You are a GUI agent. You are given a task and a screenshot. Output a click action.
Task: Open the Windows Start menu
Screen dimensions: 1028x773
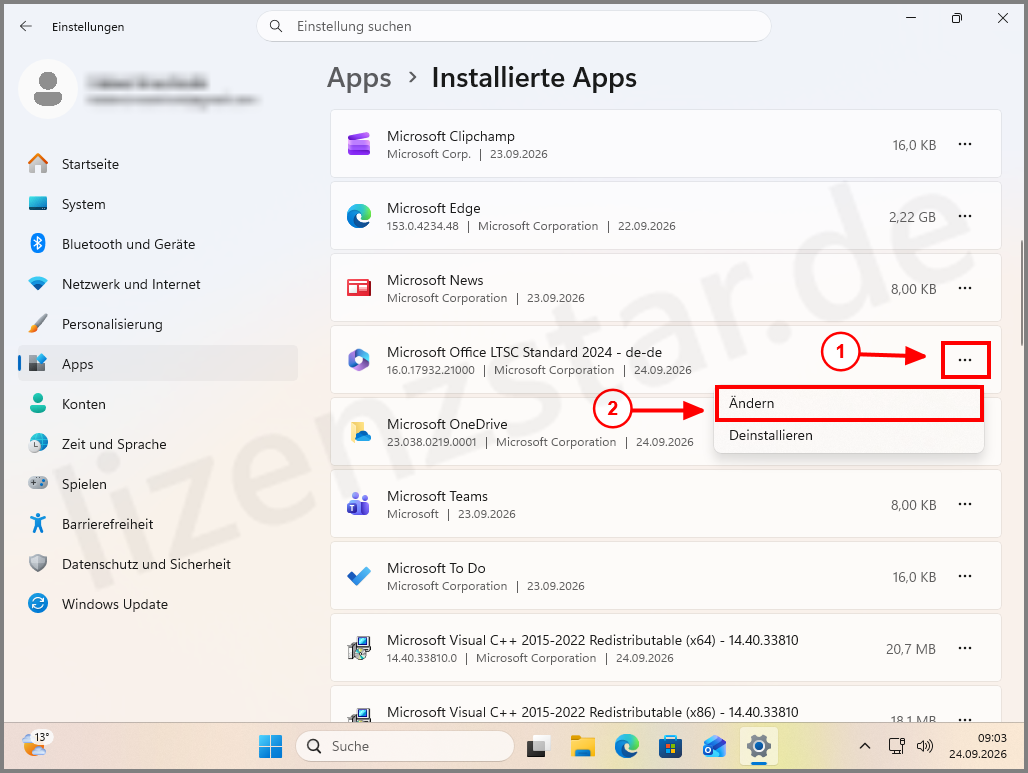(270, 746)
